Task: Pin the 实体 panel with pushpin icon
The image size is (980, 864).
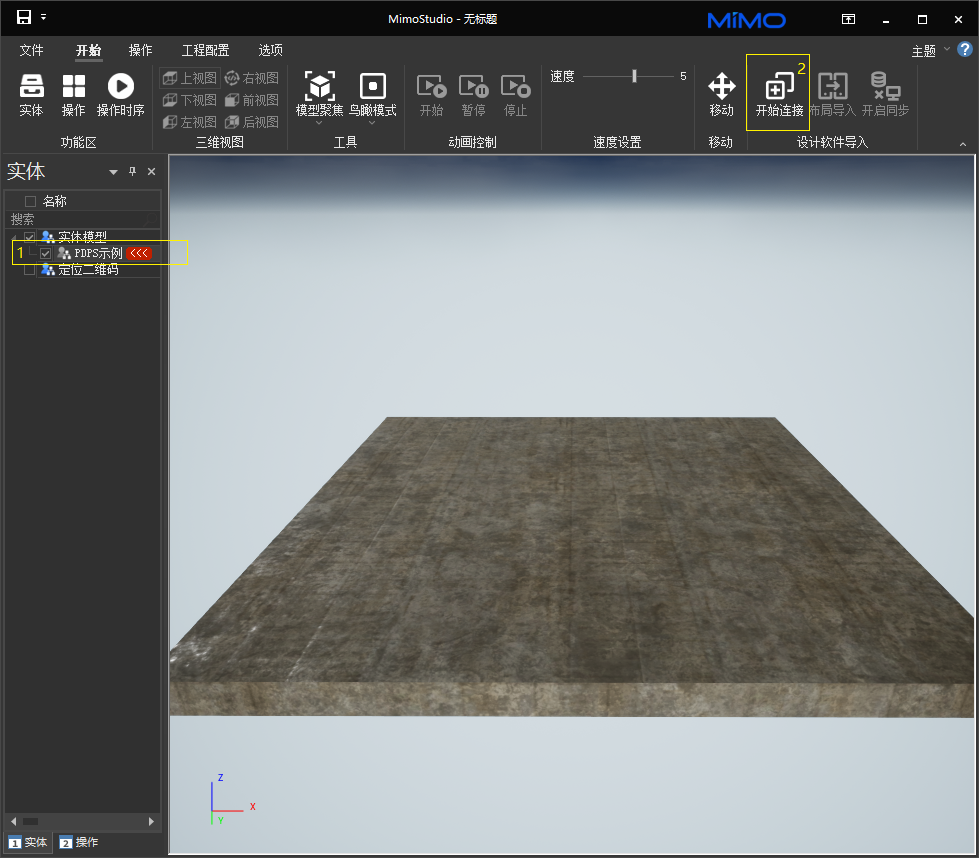Action: coord(132,172)
